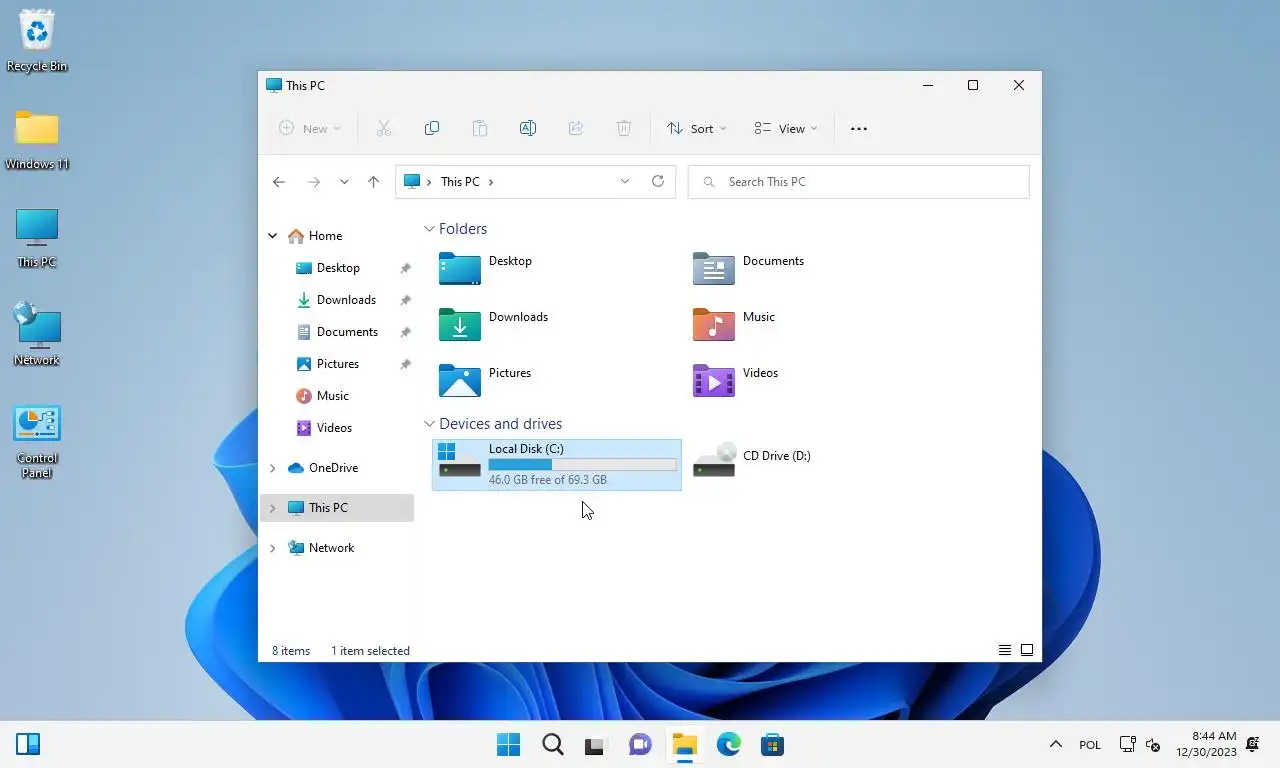The width and height of the screenshot is (1280, 768).
Task: Collapse the Home tree node
Action: (x=272, y=236)
